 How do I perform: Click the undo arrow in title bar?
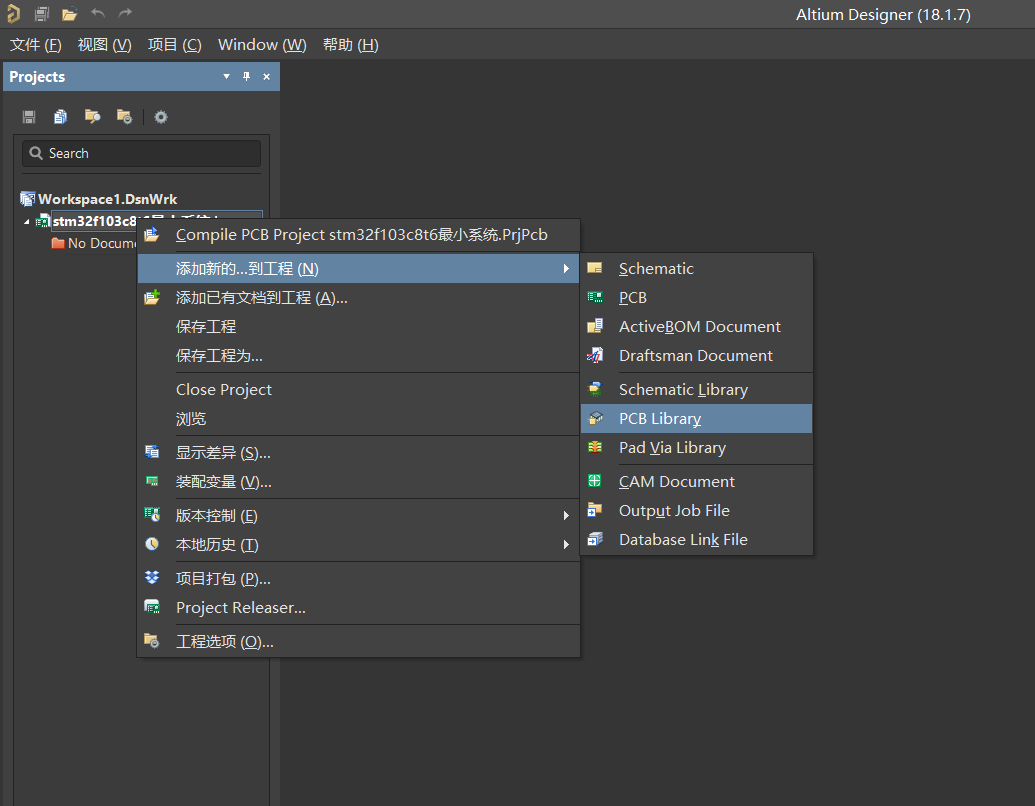click(x=98, y=13)
